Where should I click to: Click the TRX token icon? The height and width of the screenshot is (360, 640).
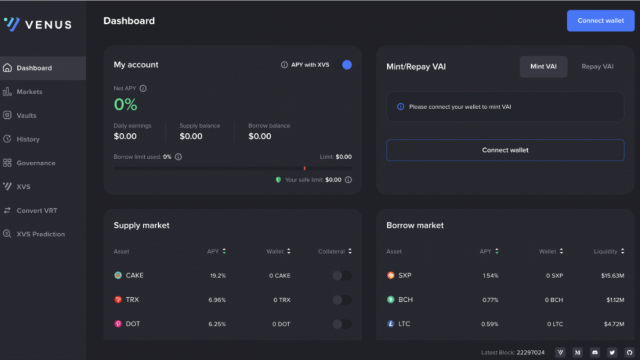click(118, 300)
